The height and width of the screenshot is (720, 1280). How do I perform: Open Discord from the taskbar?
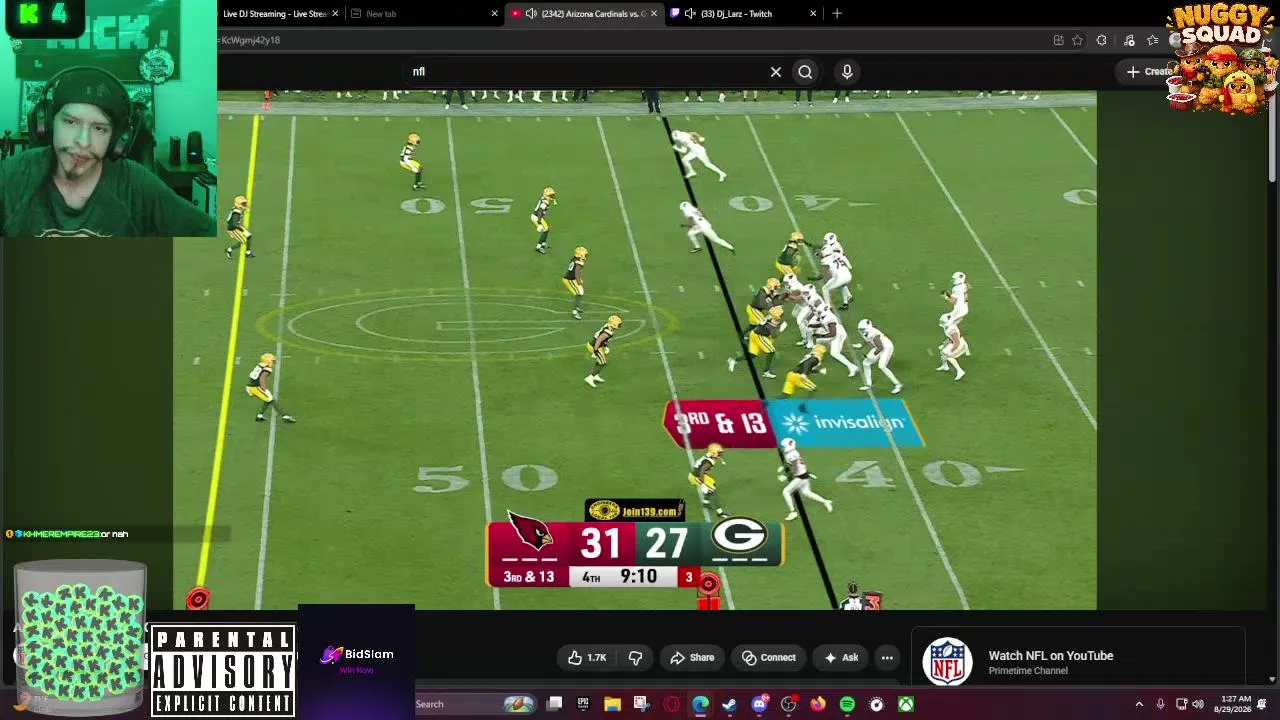759,704
